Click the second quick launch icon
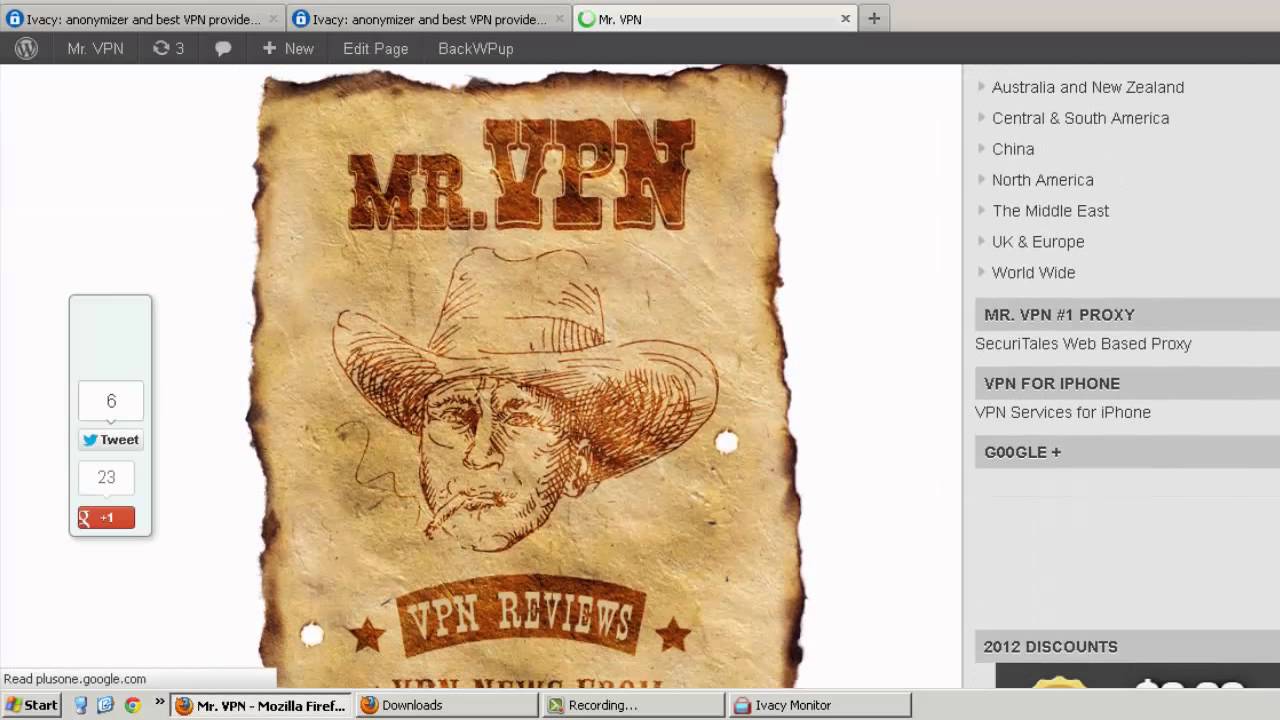 point(106,705)
